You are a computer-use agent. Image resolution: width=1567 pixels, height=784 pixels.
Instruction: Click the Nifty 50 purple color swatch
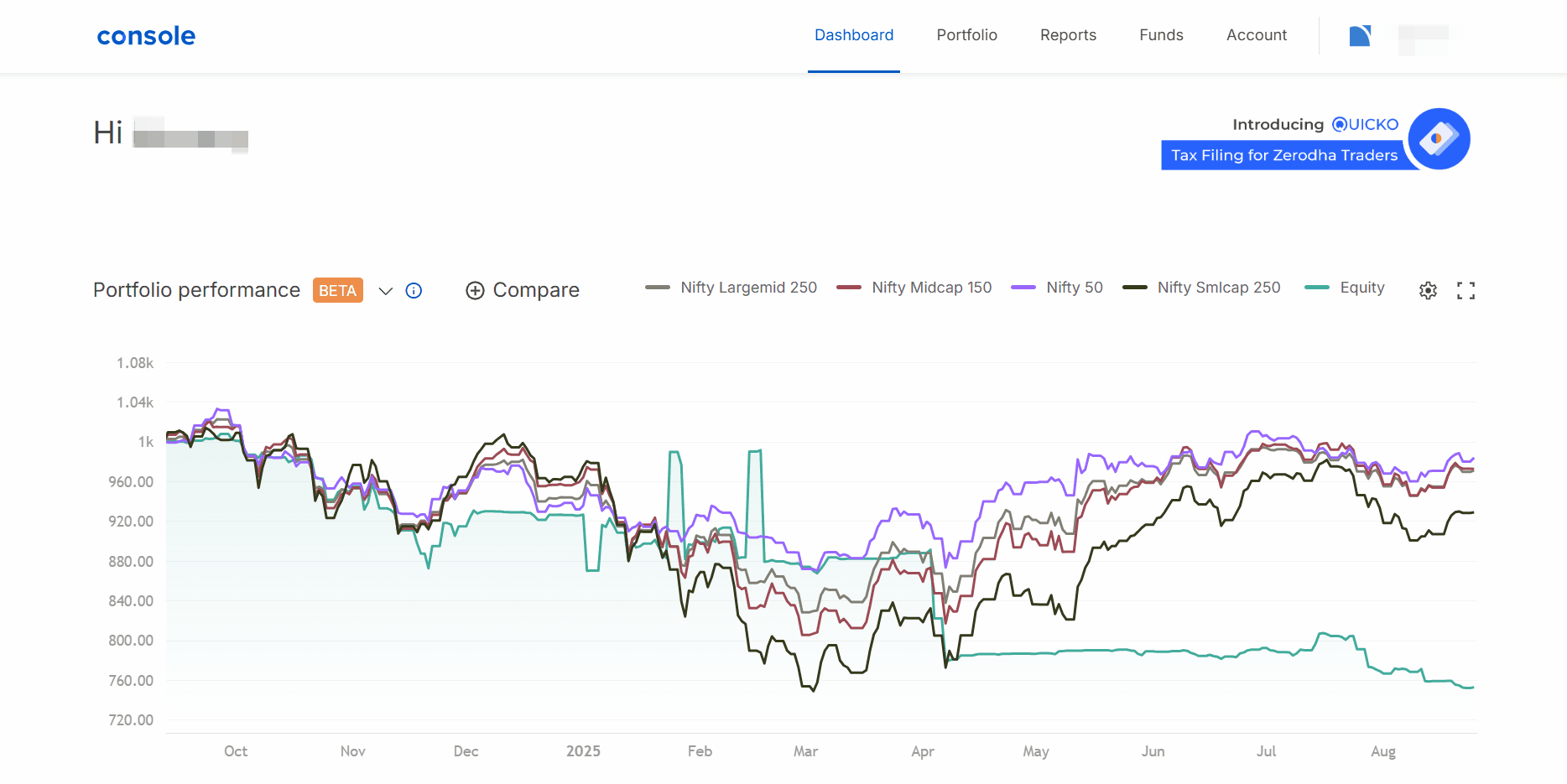[1023, 288]
